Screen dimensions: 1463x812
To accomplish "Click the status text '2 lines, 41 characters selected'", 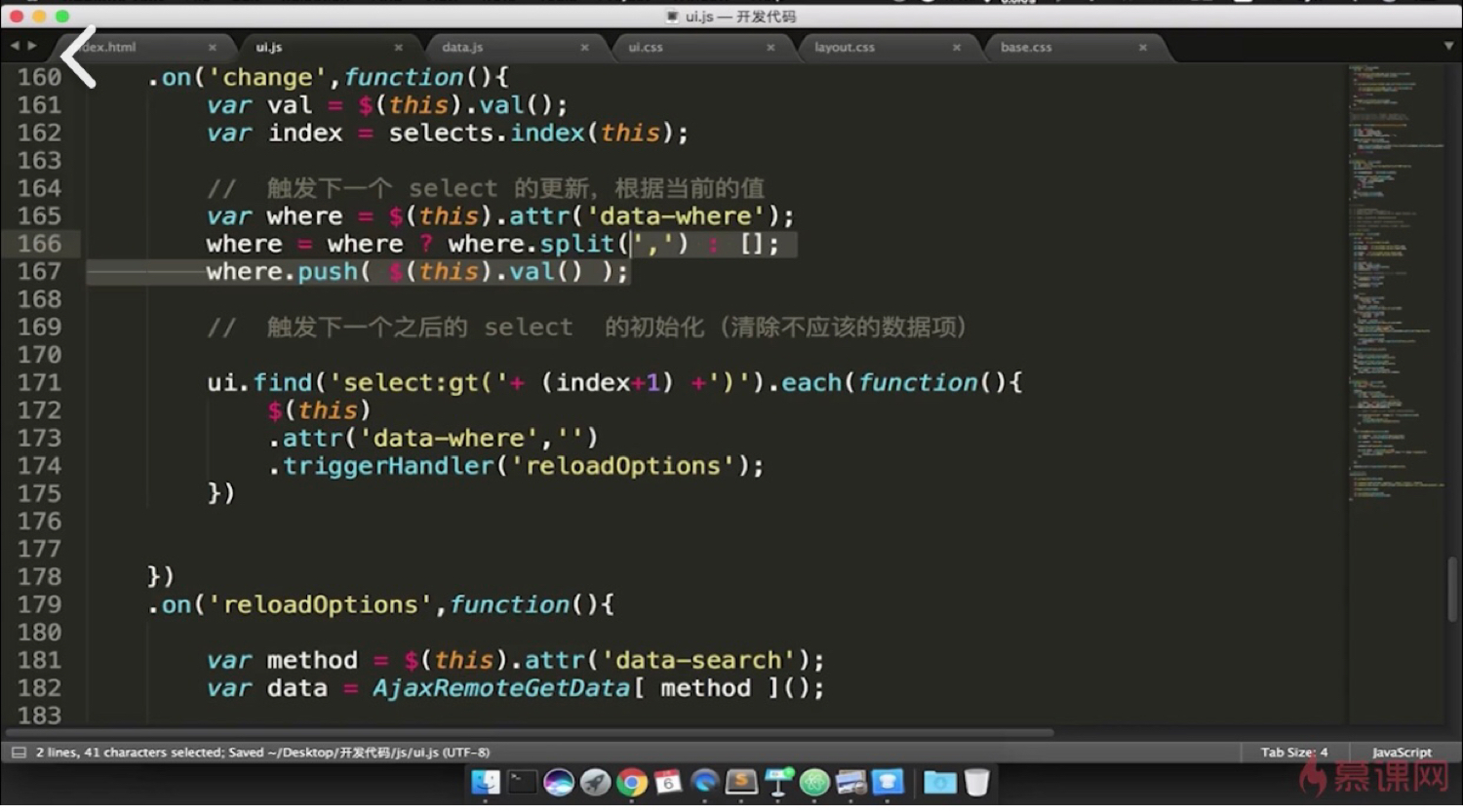I will (x=131, y=753).
